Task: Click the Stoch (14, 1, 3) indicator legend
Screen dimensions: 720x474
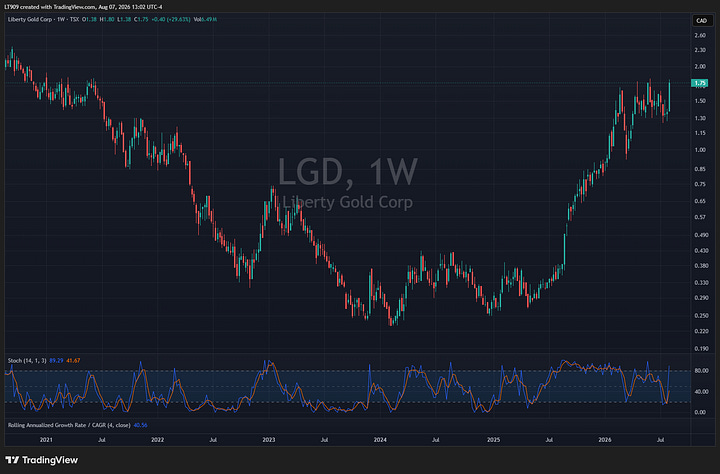Action: pyautogui.click(x=27, y=361)
